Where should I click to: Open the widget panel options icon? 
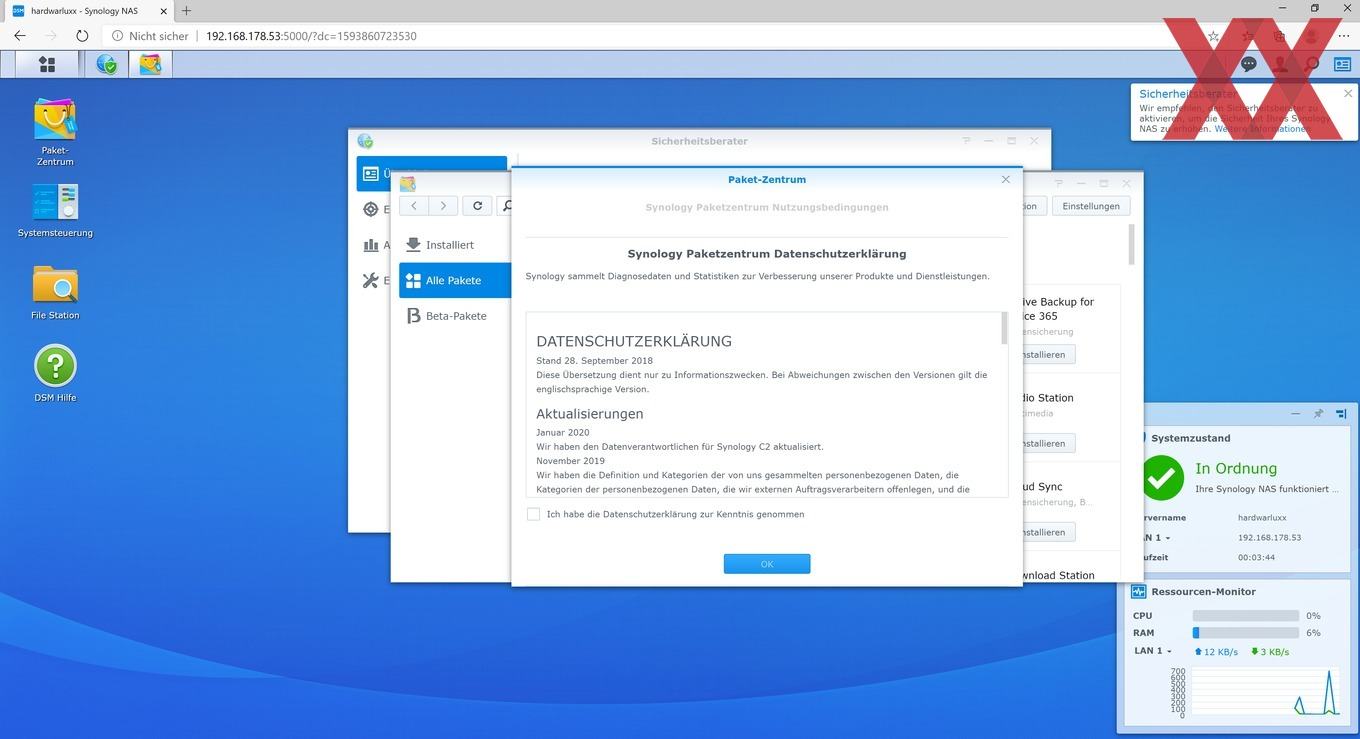1341,413
